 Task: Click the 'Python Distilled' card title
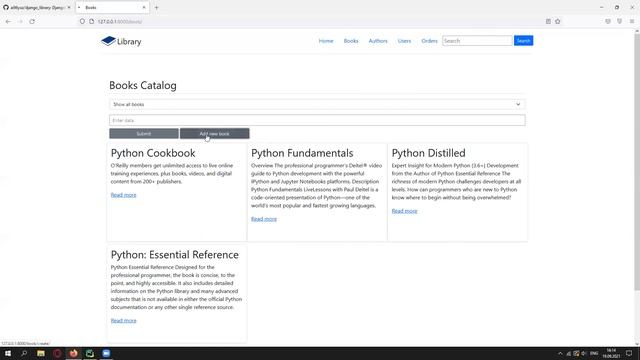click(x=429, y=153)
